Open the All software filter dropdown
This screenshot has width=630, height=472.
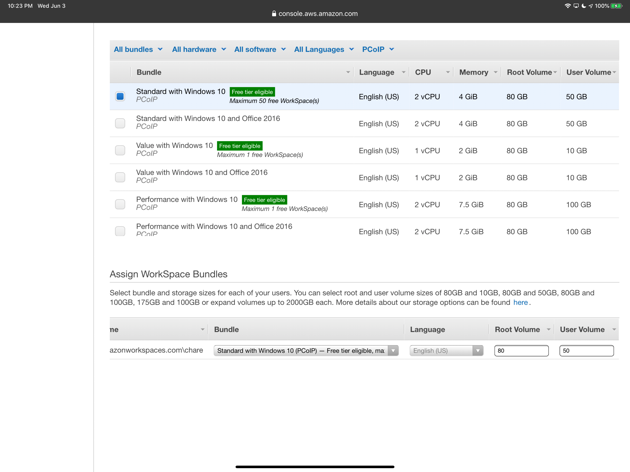coord(260,49)
